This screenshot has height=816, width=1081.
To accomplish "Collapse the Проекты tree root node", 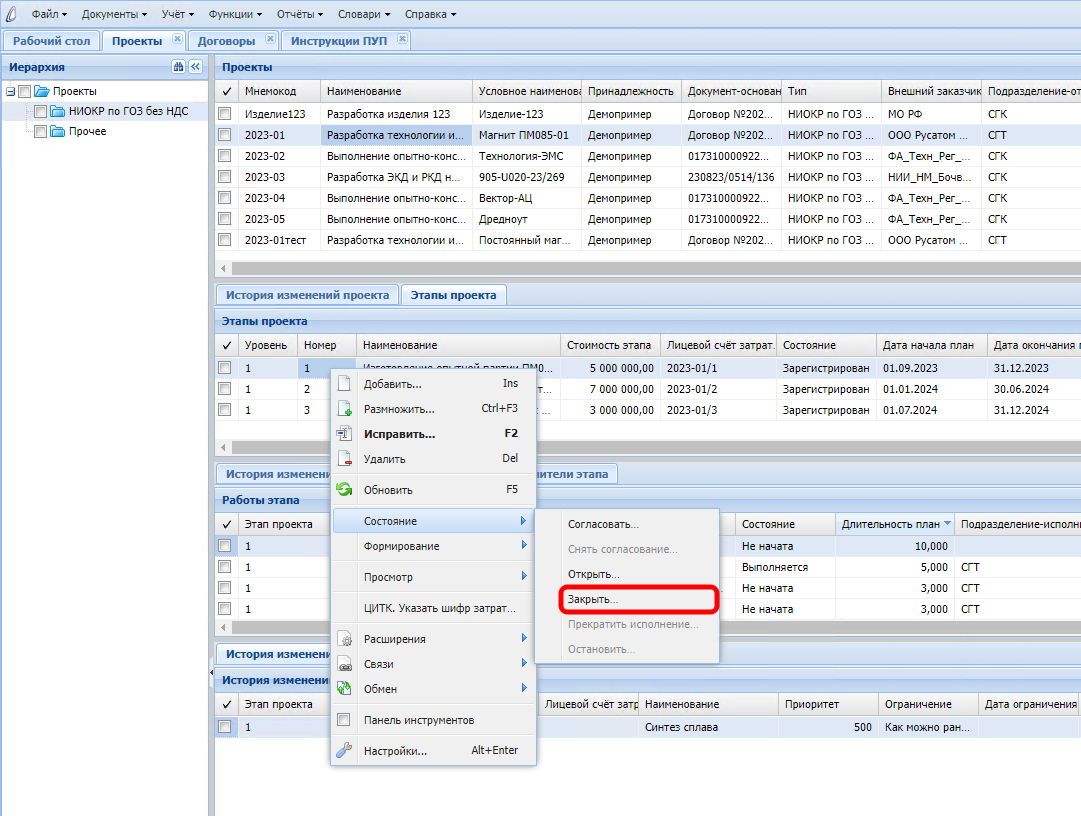I will (x=10, y=91).
